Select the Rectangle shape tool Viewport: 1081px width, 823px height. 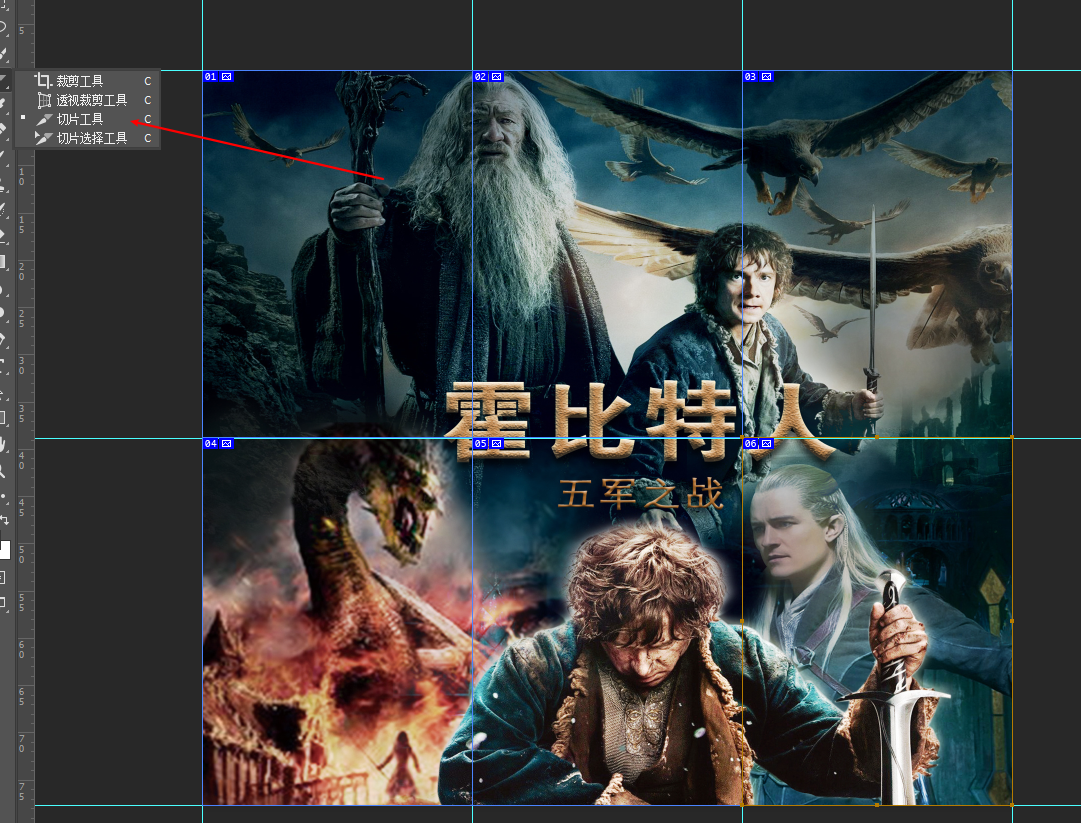(3, 418)
